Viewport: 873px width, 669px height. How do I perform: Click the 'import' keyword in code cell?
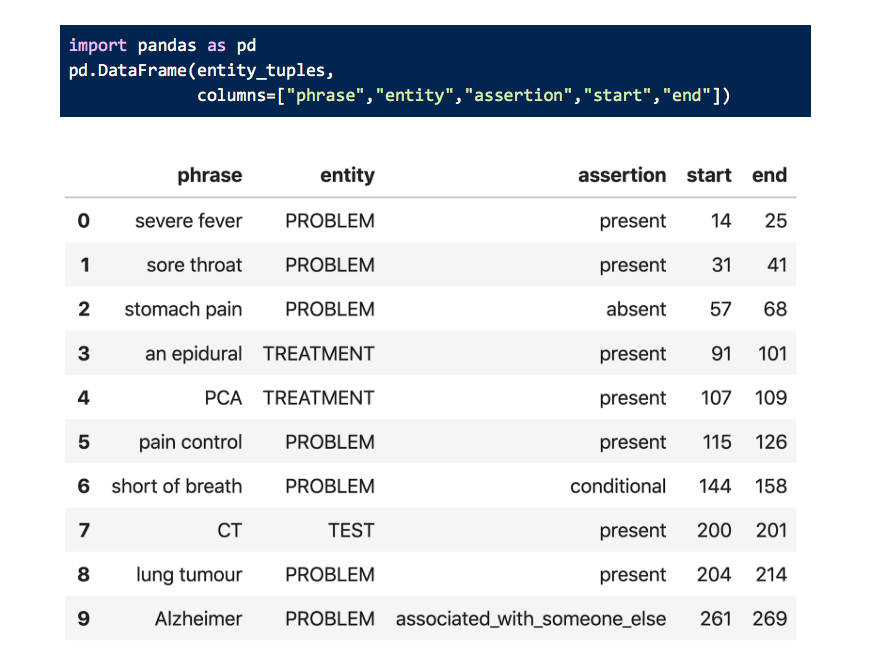click(97, 45)
